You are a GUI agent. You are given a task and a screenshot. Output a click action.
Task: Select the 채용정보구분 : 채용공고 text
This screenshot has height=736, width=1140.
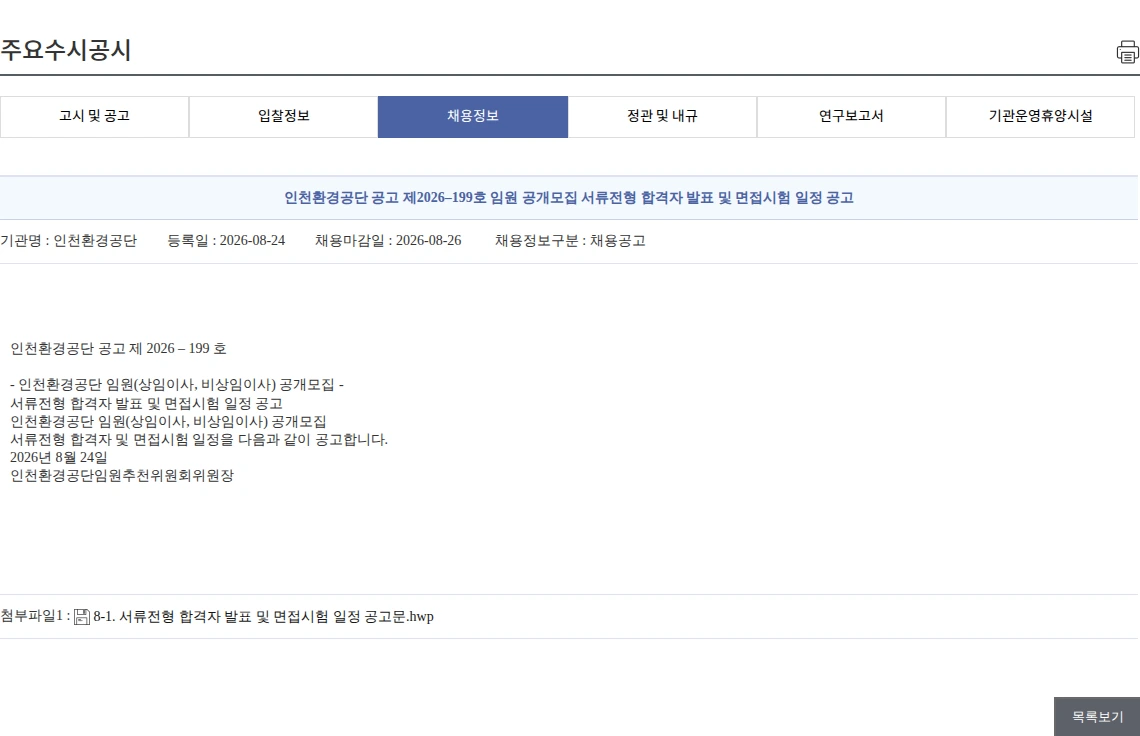(x=570, y=241)
